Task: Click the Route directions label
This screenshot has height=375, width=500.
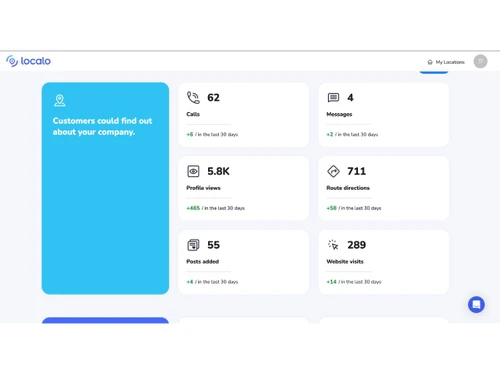Action: [x=348, y=188]
